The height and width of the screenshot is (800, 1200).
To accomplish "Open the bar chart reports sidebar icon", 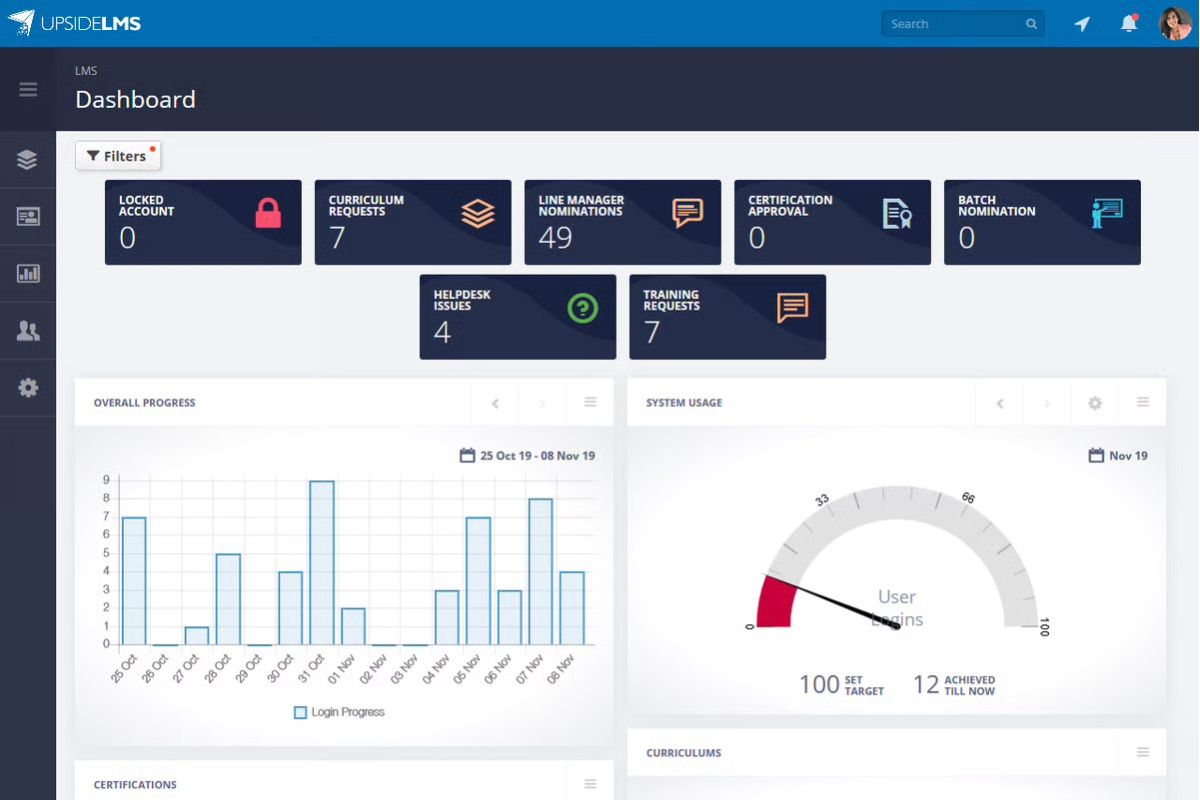I will 28,273.
